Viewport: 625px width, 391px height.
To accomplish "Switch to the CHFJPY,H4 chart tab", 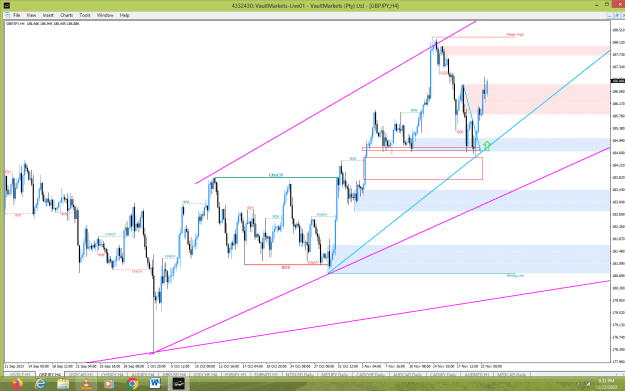I will point(112,375).
